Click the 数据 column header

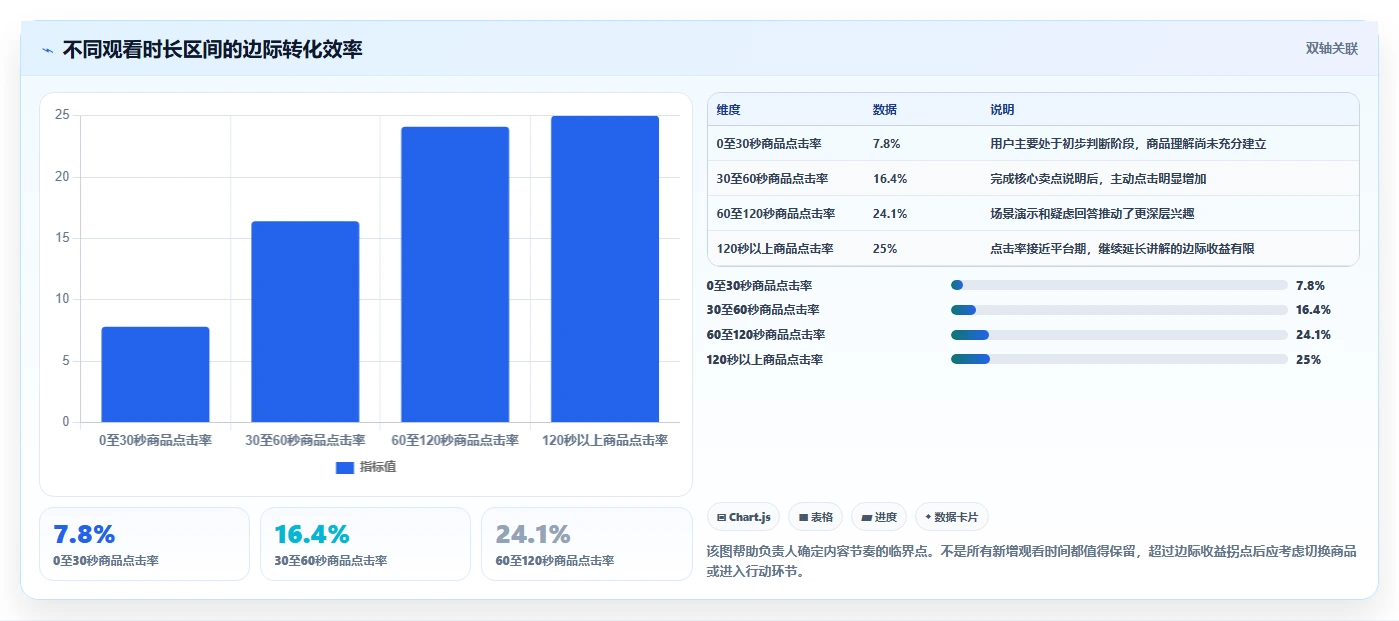pos(885,109)
